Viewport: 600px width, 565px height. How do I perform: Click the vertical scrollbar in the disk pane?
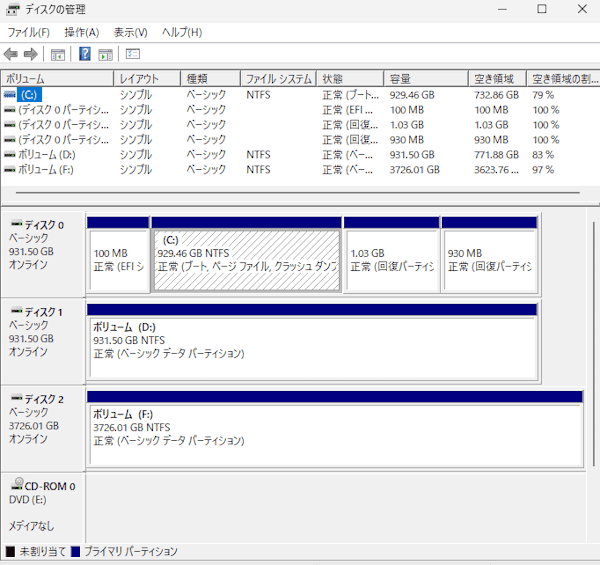593,344
